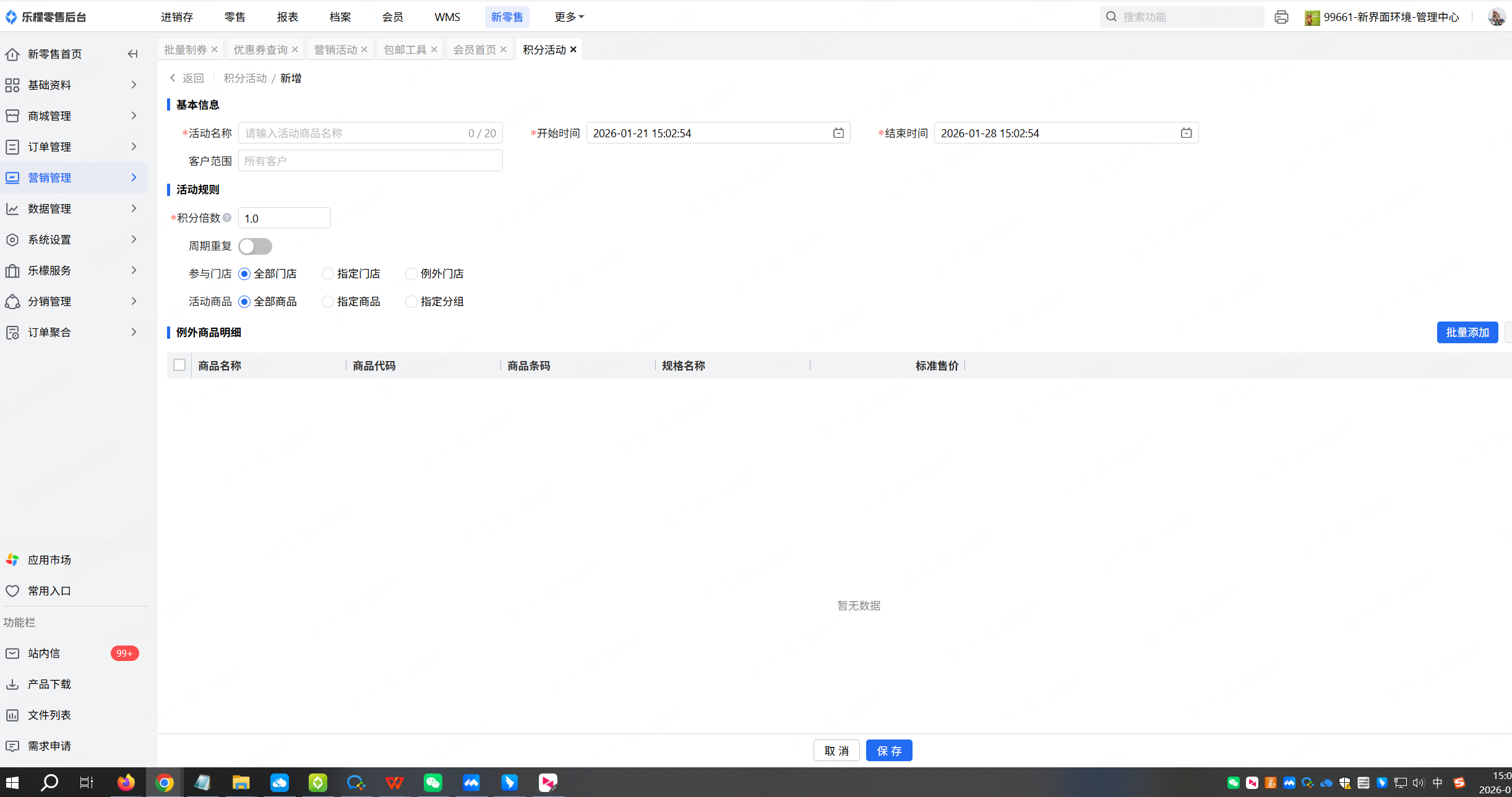Viewport: 1512px width, 797px height.
Task: Switch to the 优惠券查询 tab
Action: pos(260,49)
